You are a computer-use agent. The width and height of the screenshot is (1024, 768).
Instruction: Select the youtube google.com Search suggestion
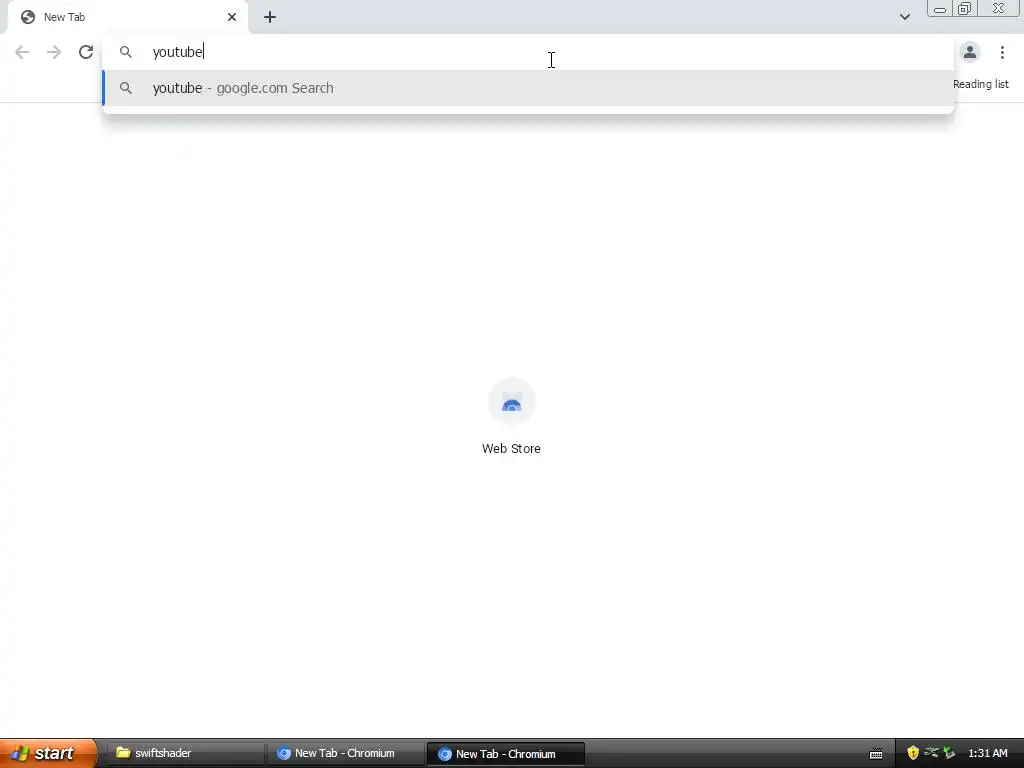click(528, 88)
